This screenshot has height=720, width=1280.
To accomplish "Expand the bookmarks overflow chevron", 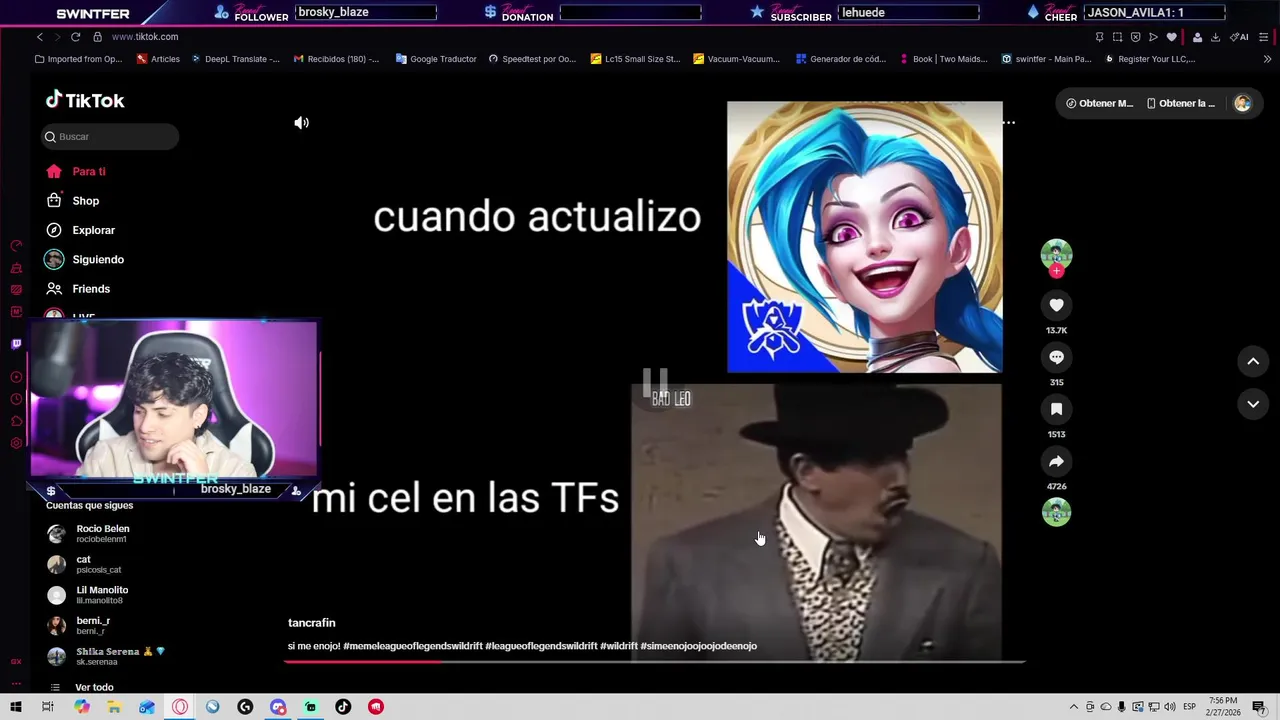I will (1267, 59).
